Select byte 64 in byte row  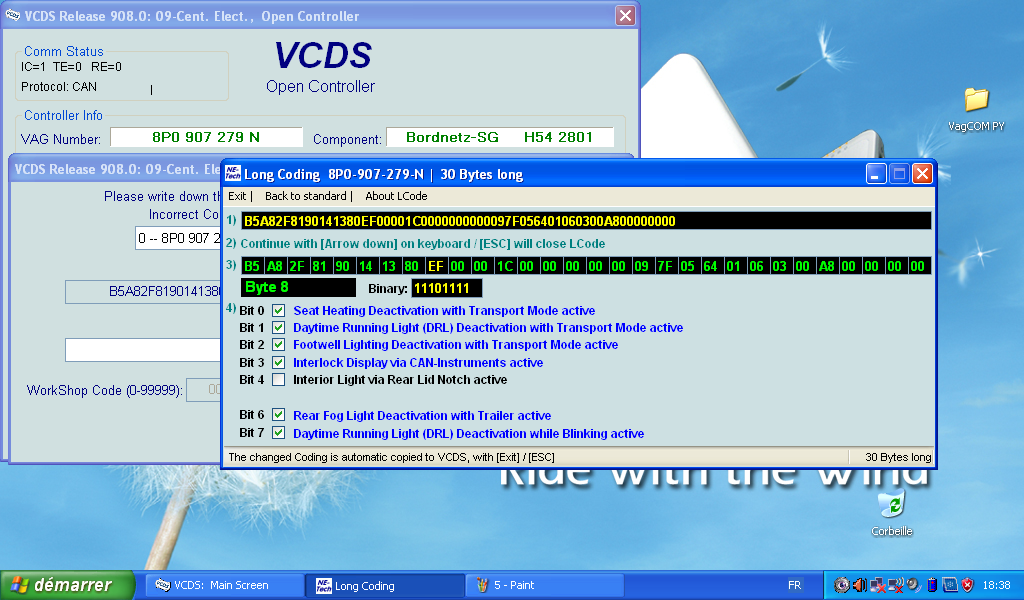pyautogui.click(x=711, y=266)
